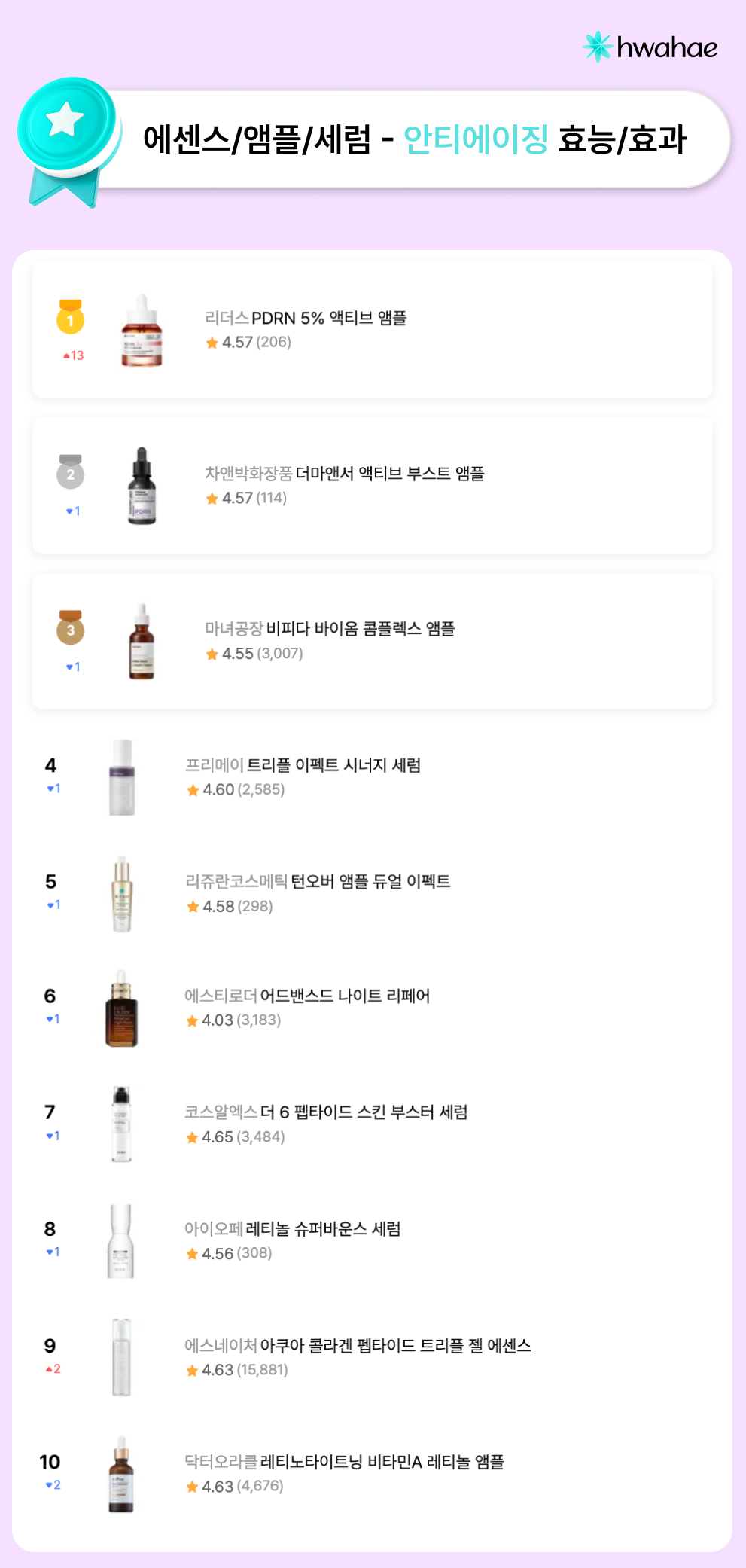
Task: Click the red up-2 rank indicator at rank 9
Action: [x=53, y=1368]
